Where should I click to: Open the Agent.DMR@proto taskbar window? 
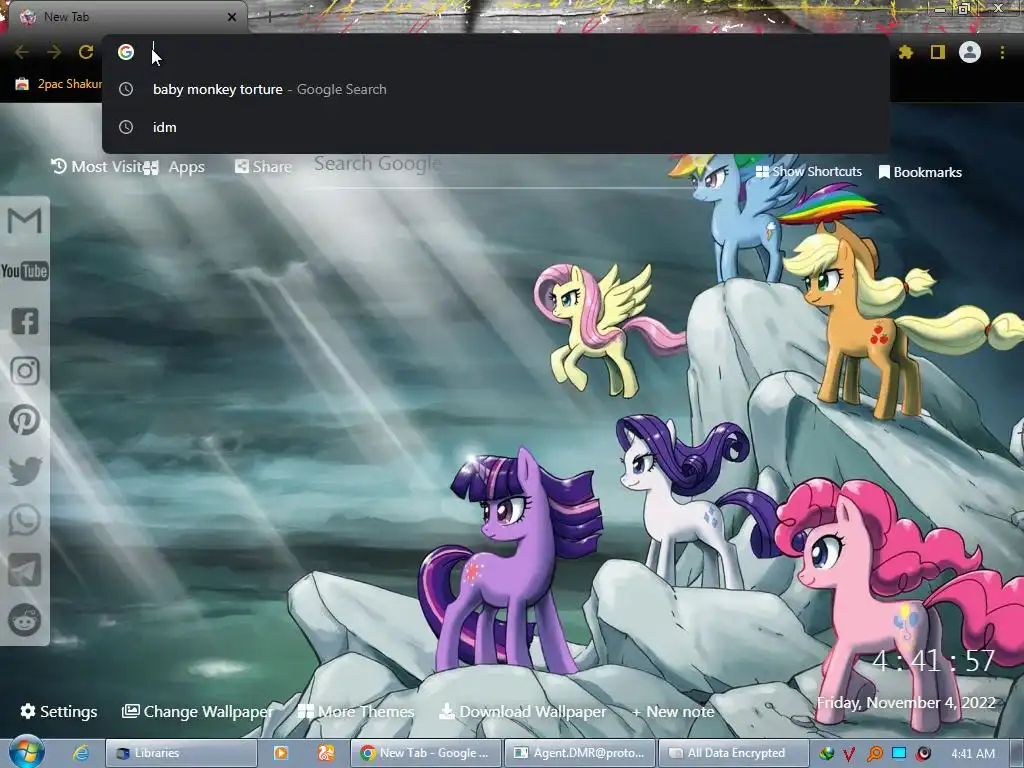click(580, 753)
